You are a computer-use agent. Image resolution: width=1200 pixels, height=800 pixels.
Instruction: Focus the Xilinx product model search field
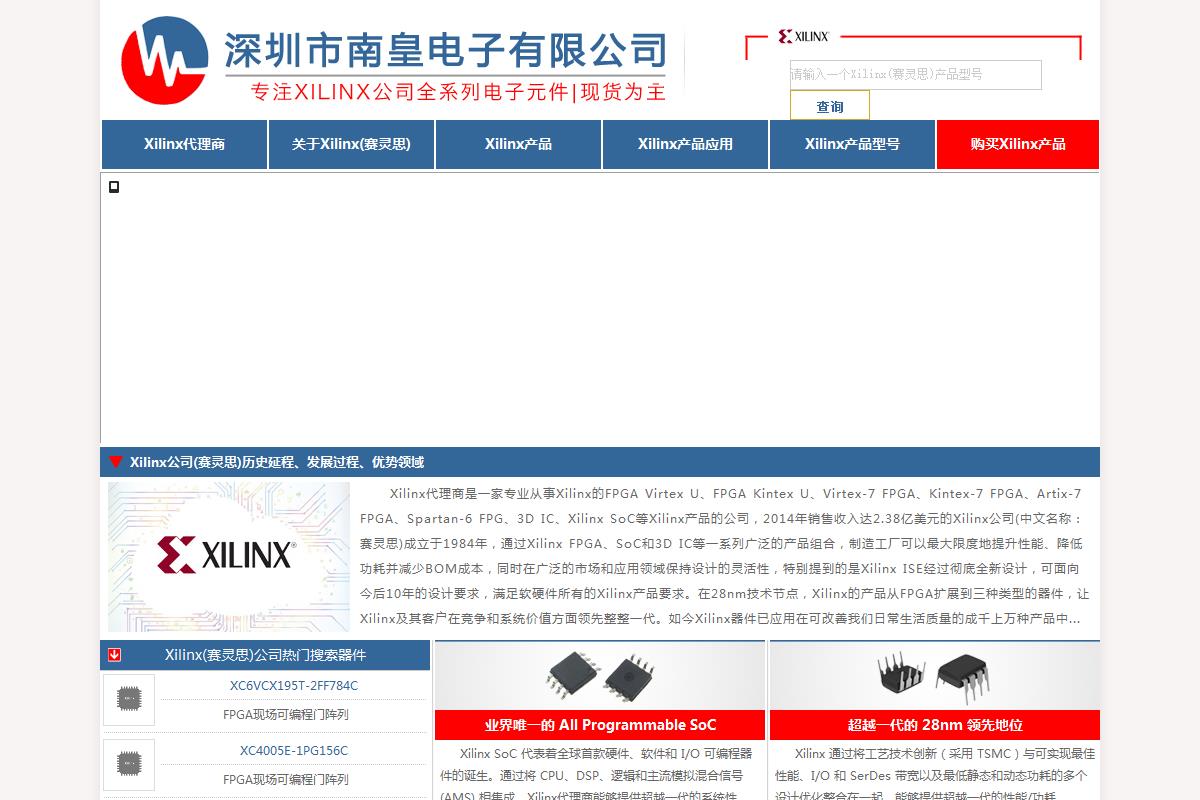coord(916,75)
